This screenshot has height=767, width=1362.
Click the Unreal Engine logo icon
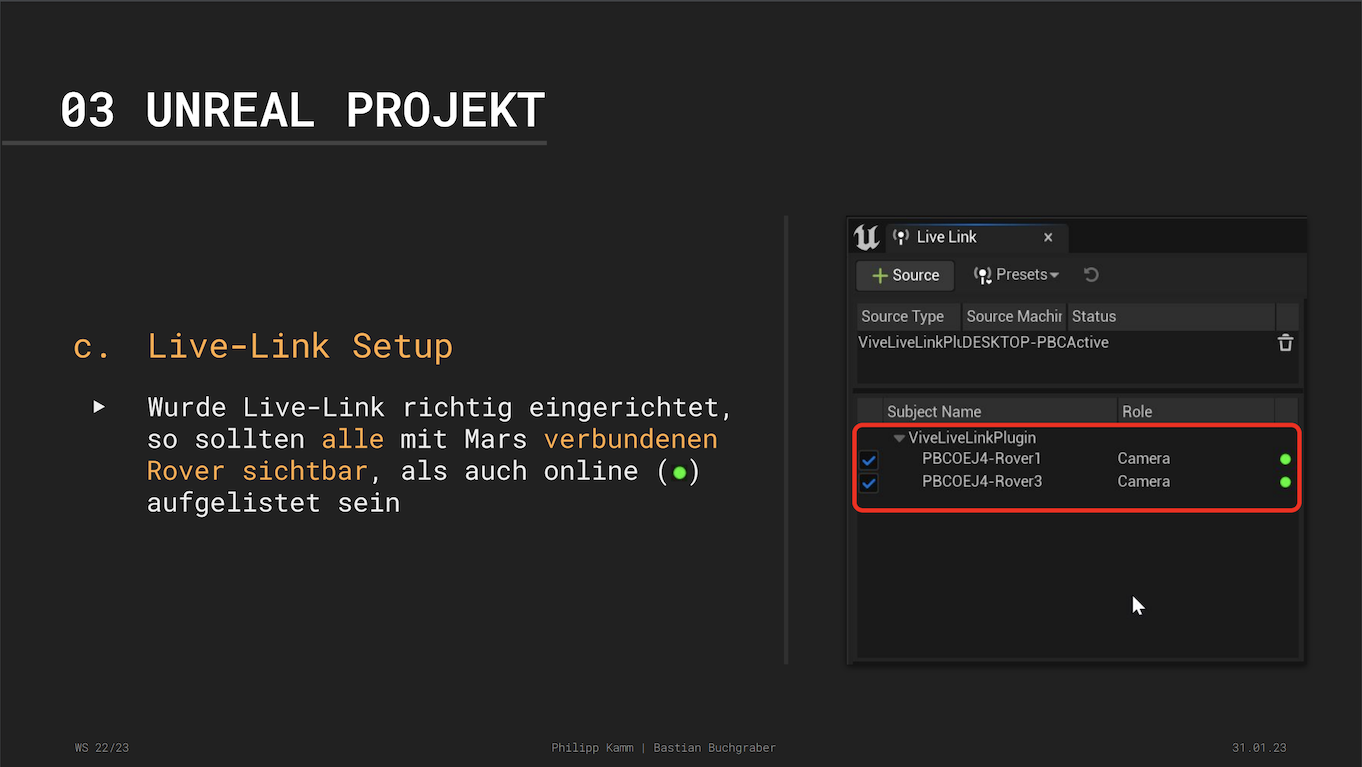(866, 238)
